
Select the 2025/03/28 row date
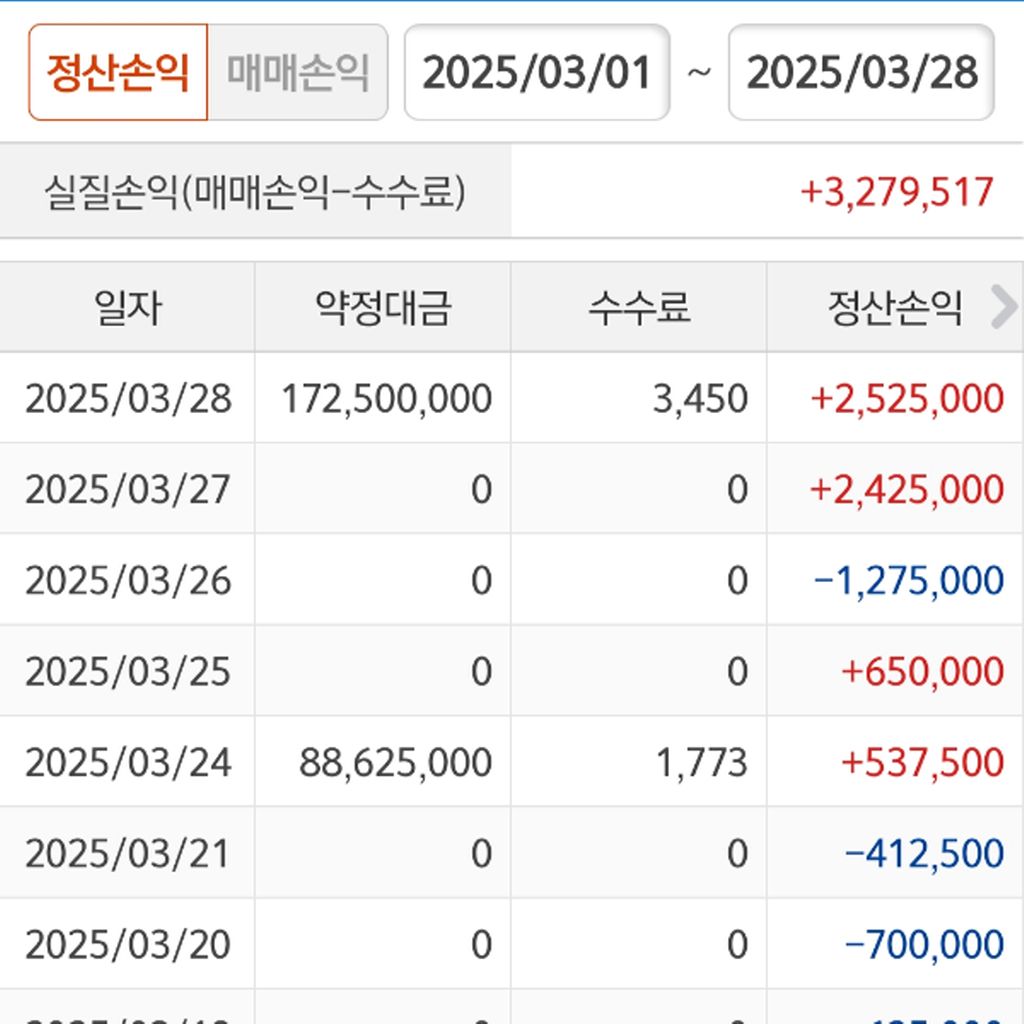click(128, 399)
